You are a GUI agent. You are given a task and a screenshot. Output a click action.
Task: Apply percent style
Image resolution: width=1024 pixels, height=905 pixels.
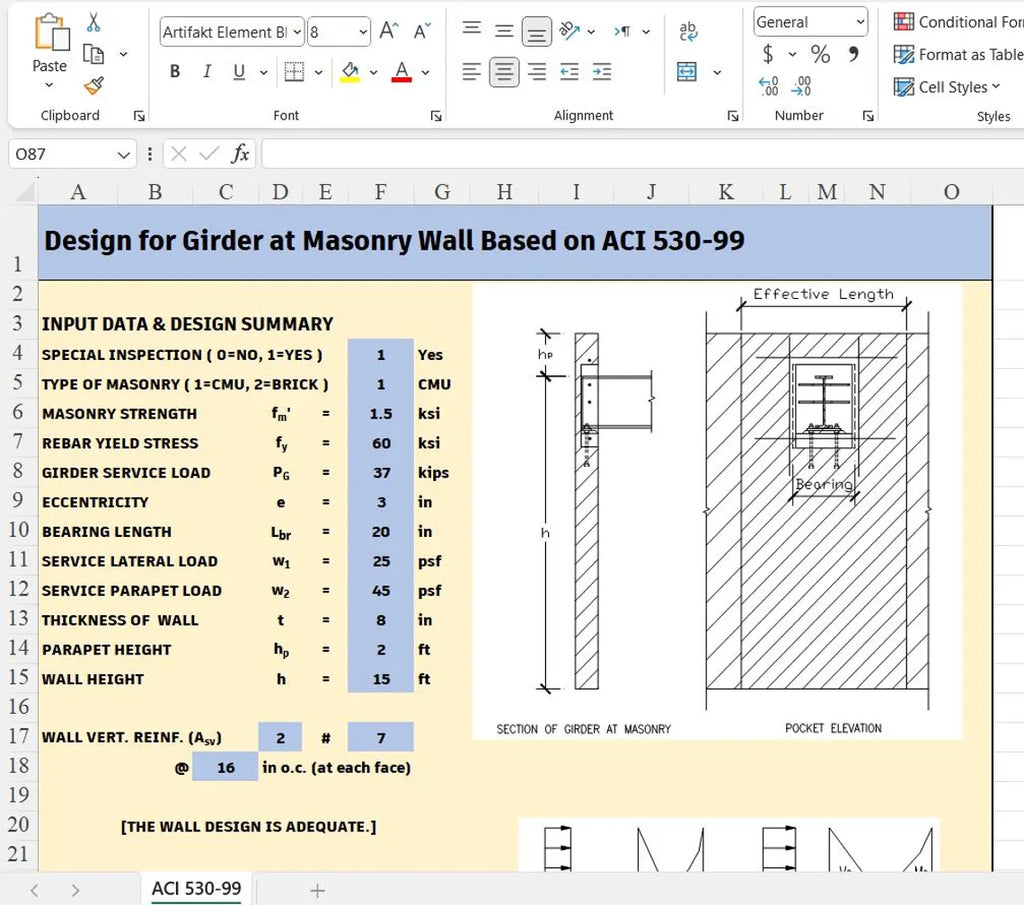[x=820, y=54]
